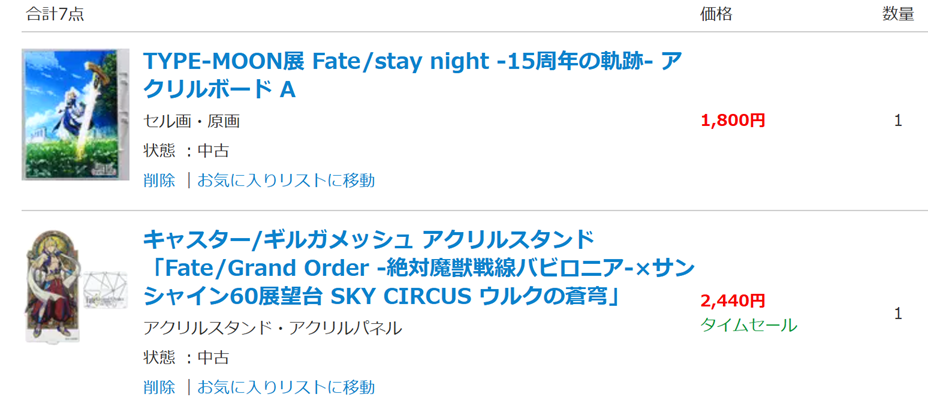Open the TYPE-MOON展 acrylic board thumbnail
Viewport: 928px width, 412px height.
click(x=76, y=114)
